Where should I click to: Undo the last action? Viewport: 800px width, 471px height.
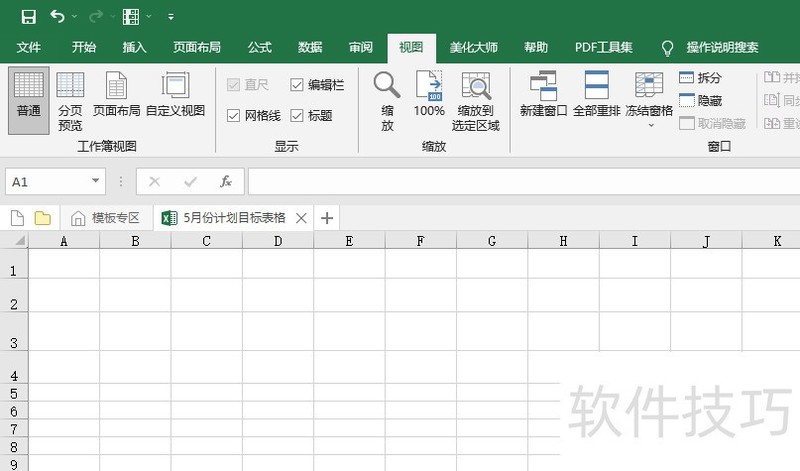57,17
